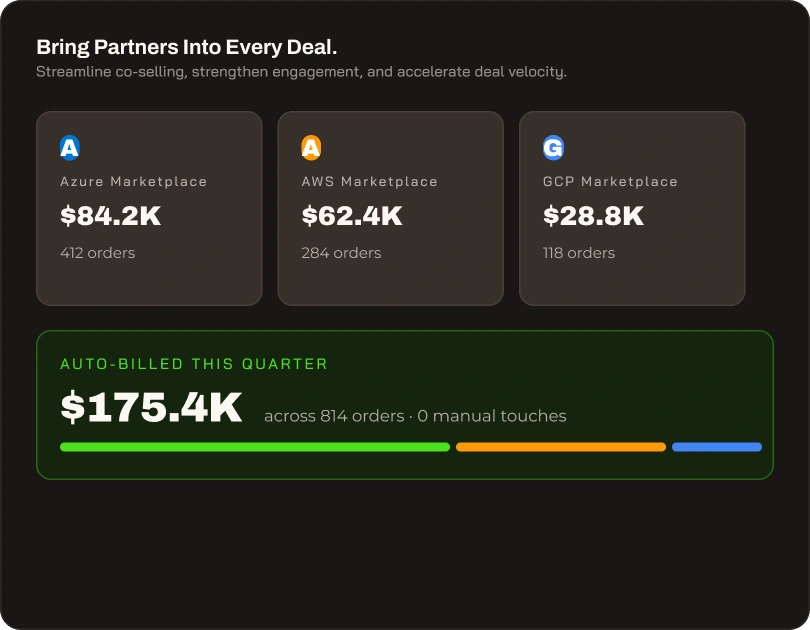Click the Streamline co-selling subtitle text
Viewport: 810px width, 630px height.
coord(301,72)
